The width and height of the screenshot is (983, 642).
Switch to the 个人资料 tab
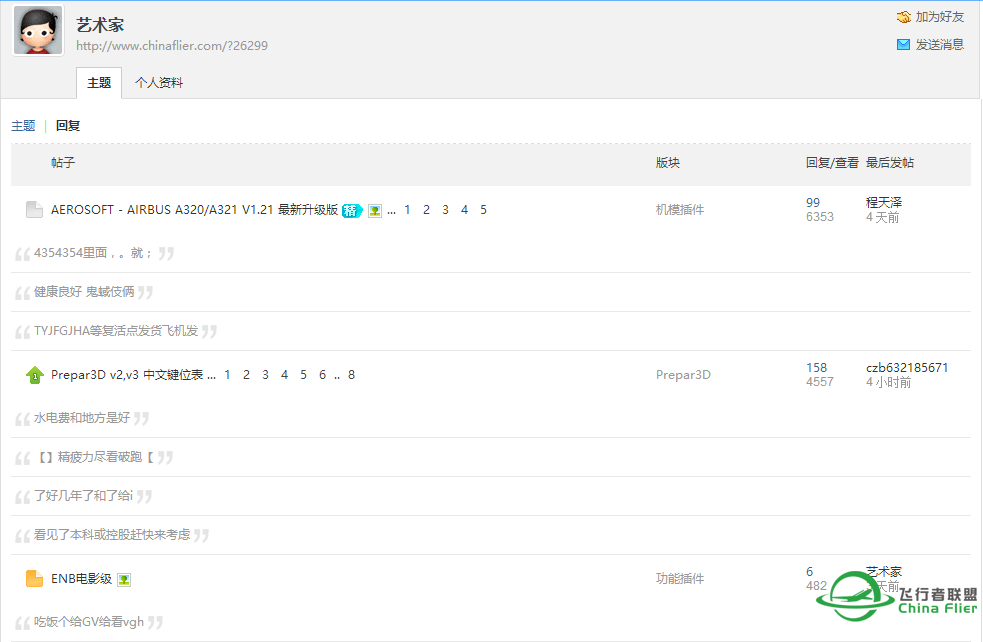[x=159, y=83]
